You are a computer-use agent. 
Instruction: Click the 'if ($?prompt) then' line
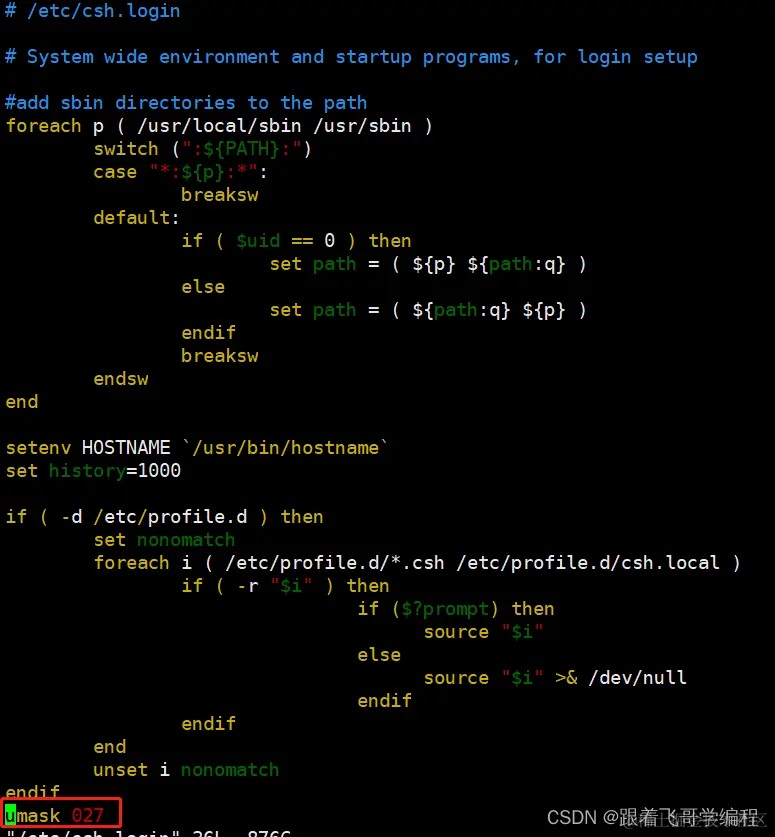pos(456,609)
